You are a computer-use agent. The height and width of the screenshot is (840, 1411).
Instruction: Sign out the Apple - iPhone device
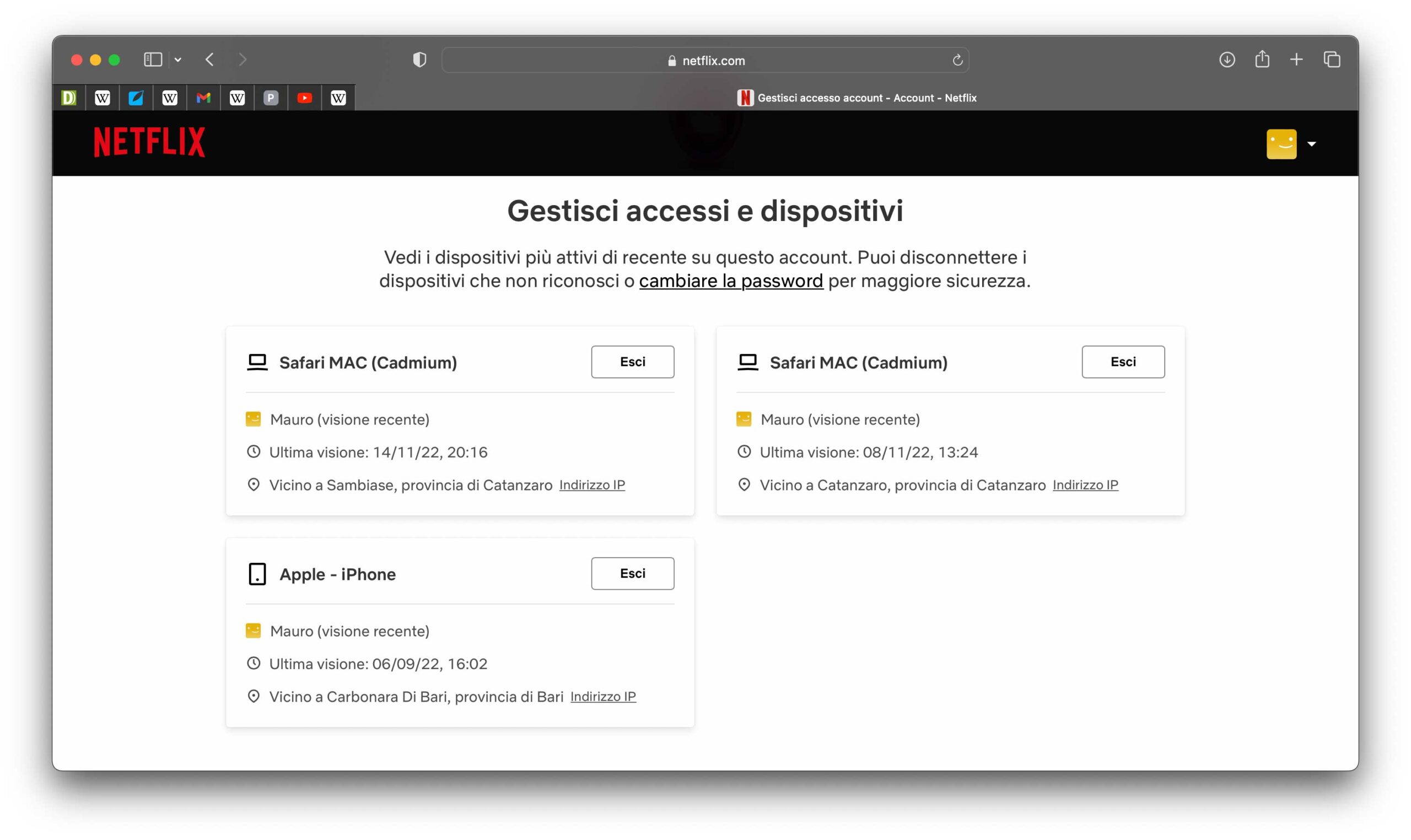[632, 573]
